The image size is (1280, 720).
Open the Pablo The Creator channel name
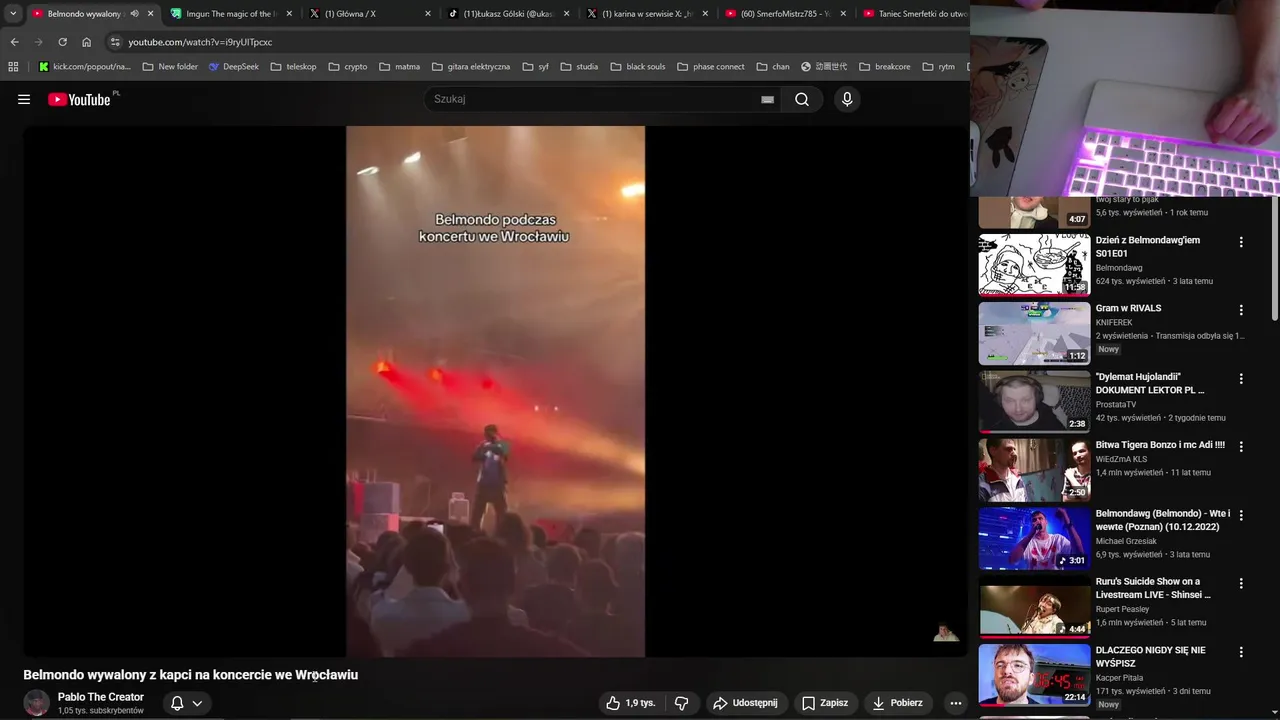point(101,697)
